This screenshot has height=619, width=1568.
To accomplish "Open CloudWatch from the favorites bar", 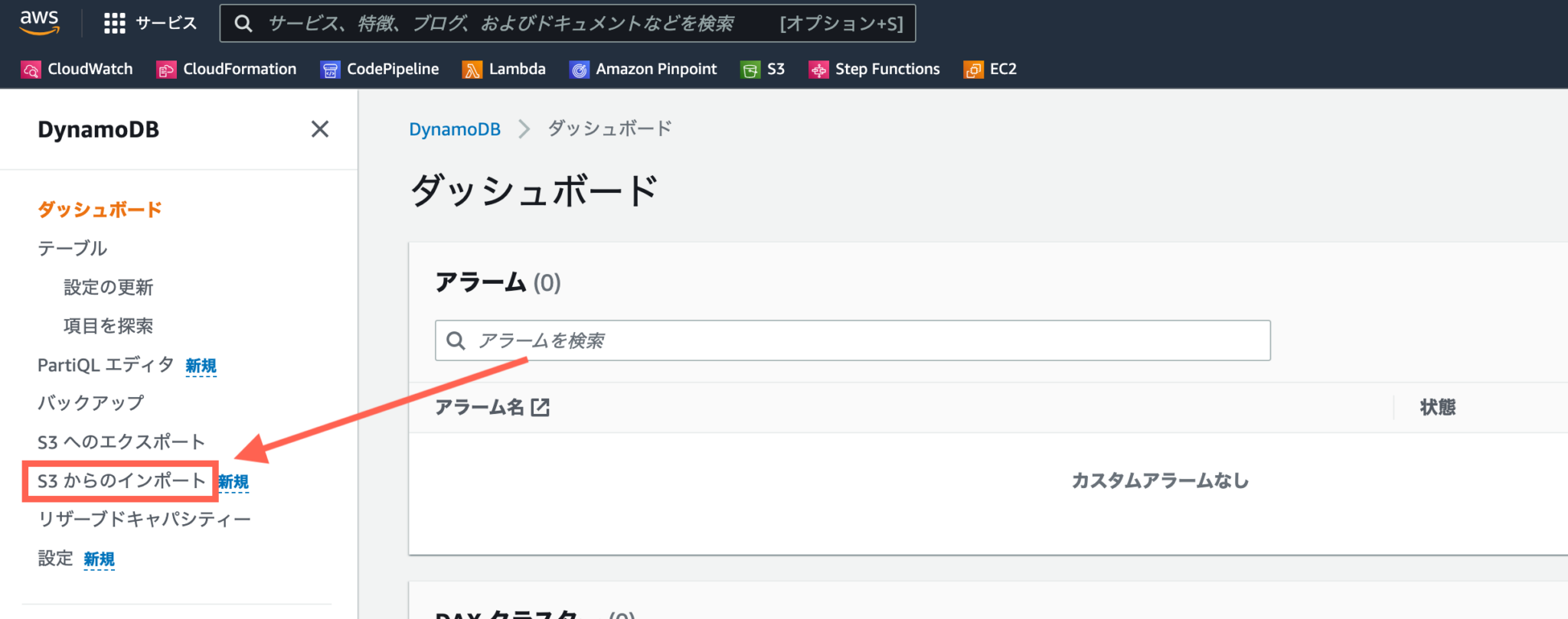I will click(77, 69).
